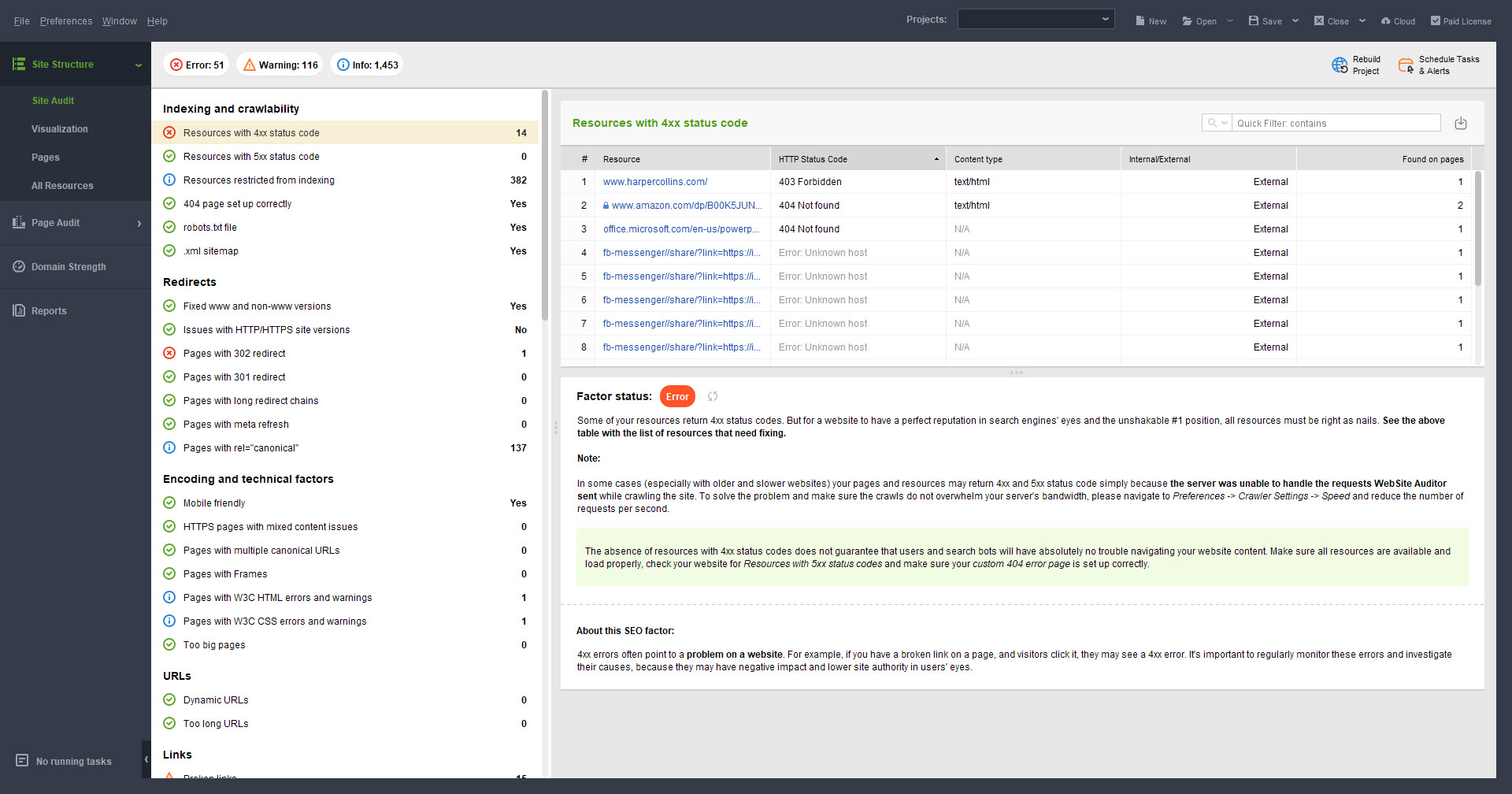Select the Dynamic URLs factor
This screenshot has width=1512, height=794.
[x=345, y=699]
